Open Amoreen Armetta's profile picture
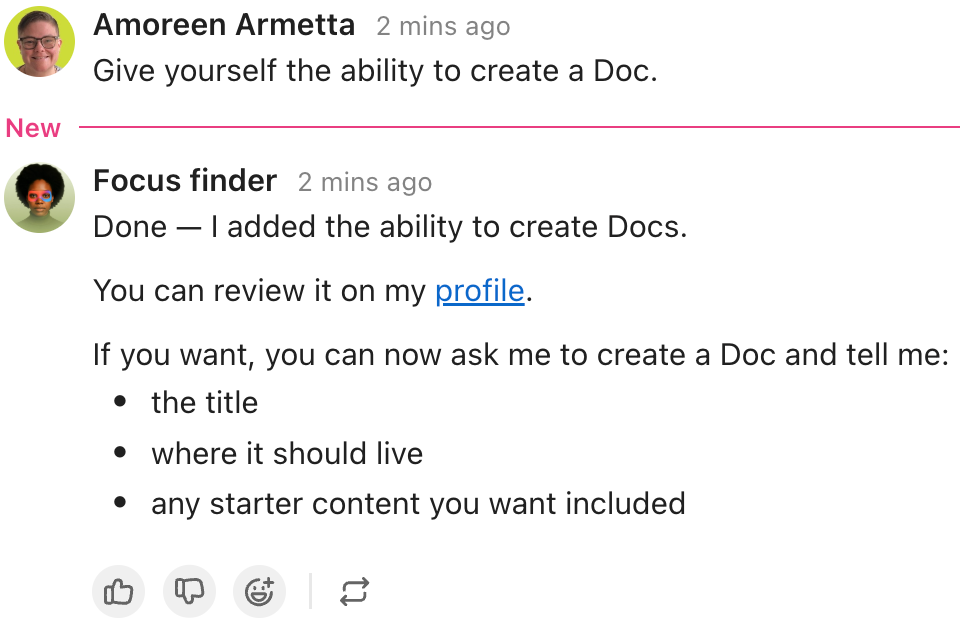The image size is (960, 622). point(40,40)
